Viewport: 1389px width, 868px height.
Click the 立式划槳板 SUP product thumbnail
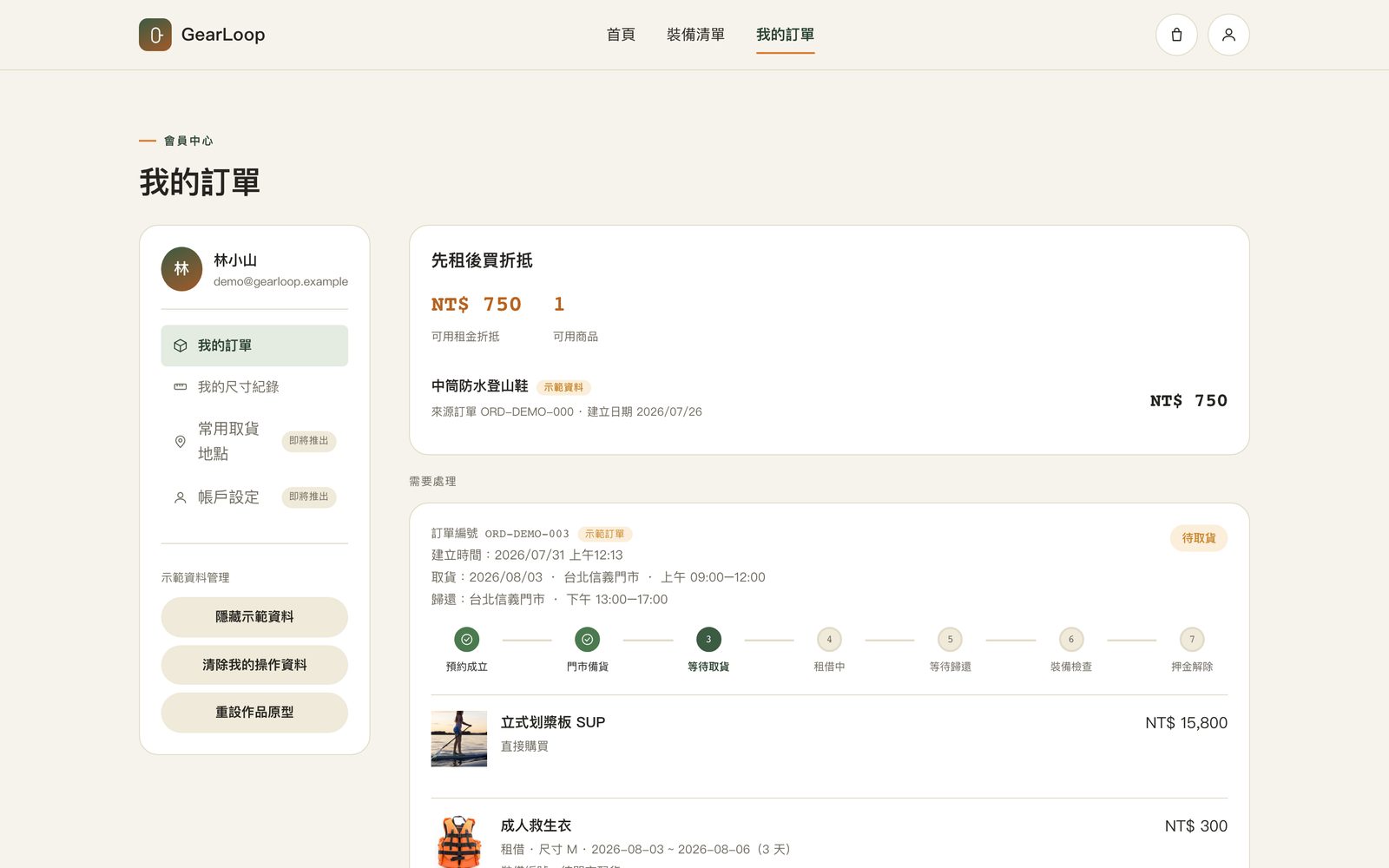pyautogui.click(x=459, y=739)
